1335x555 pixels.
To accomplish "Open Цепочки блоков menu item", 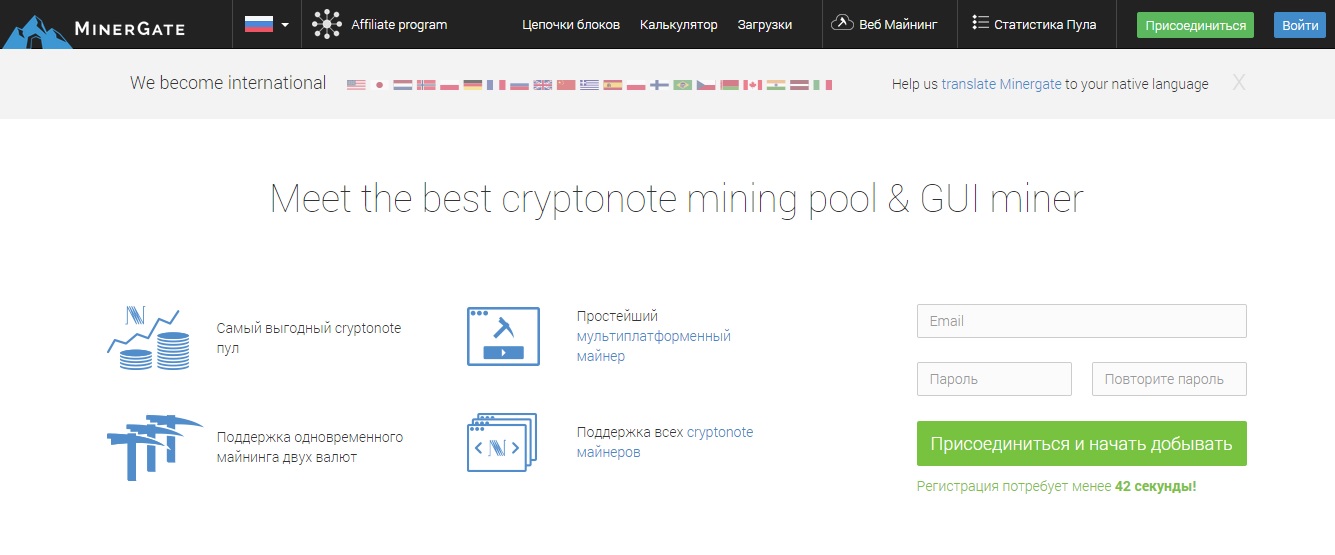I will pyautogui.click(x=571, y=24).
